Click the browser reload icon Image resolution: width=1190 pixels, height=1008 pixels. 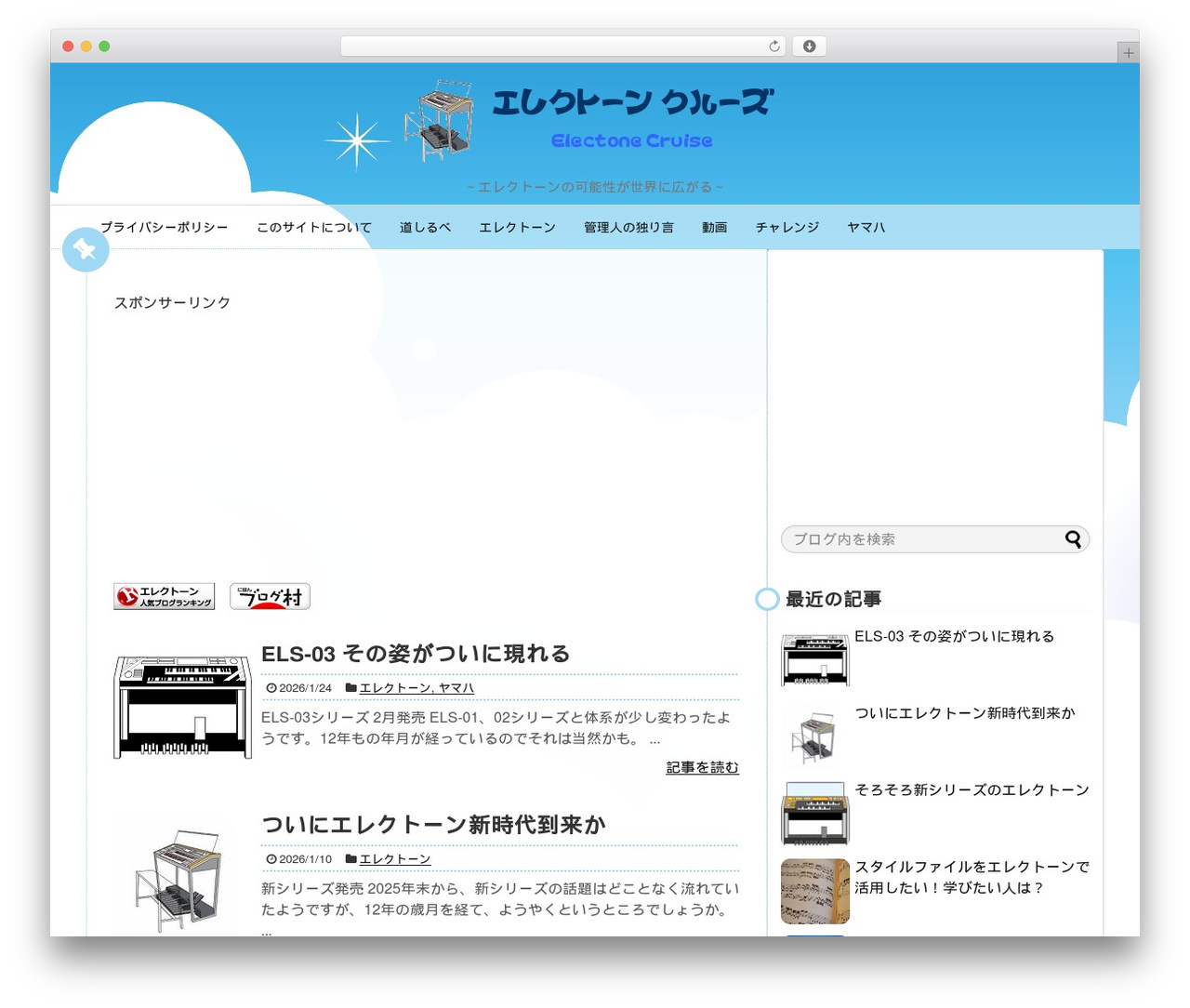[774, 46]
